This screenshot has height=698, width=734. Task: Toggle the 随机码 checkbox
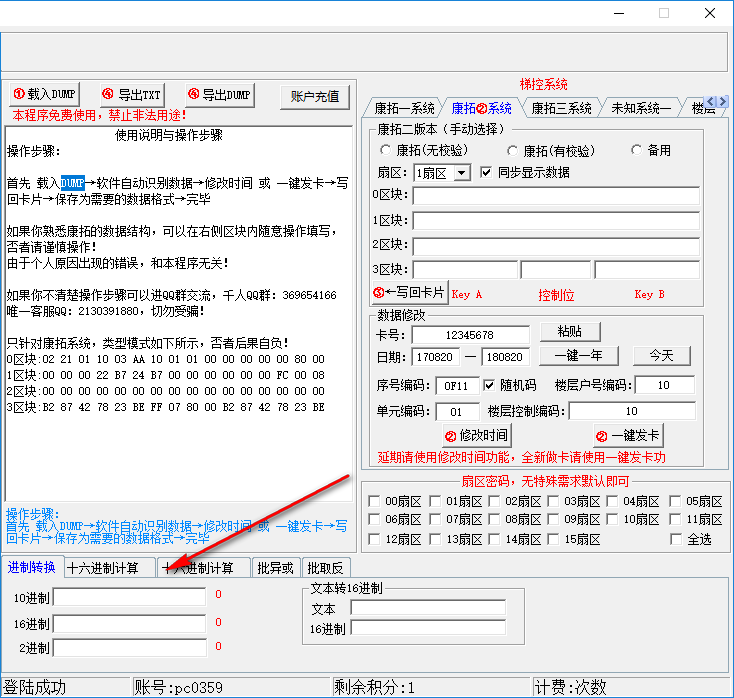coord(489,385)
